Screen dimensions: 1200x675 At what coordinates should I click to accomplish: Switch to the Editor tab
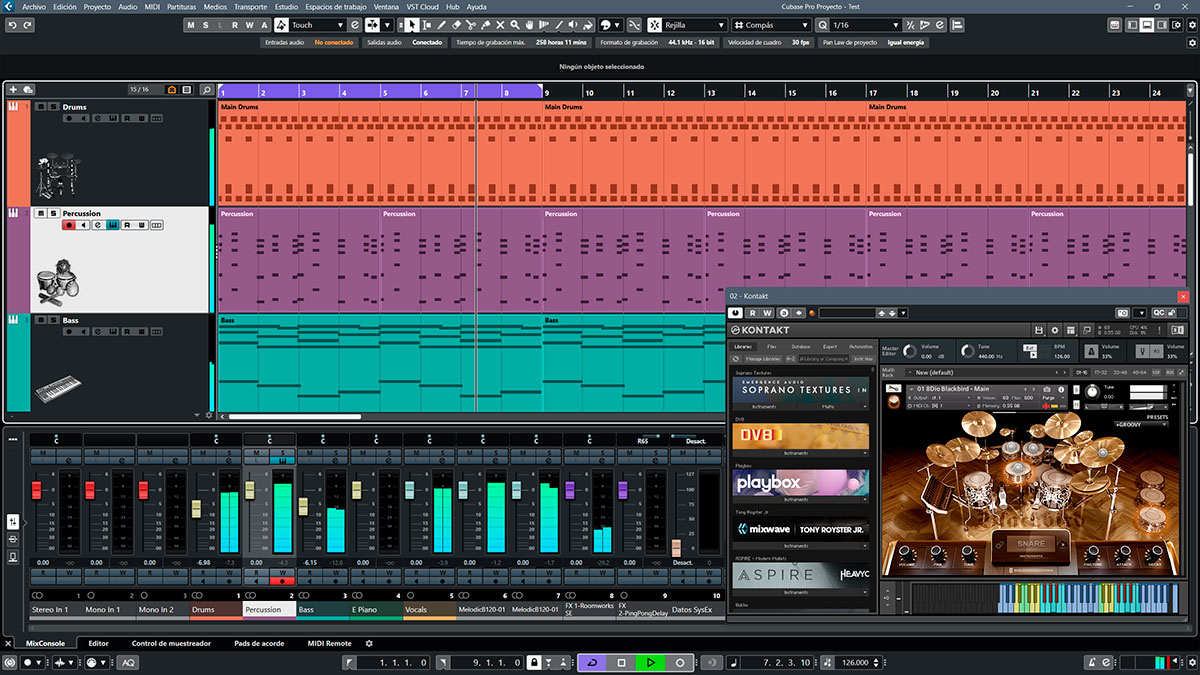[99, 644]
